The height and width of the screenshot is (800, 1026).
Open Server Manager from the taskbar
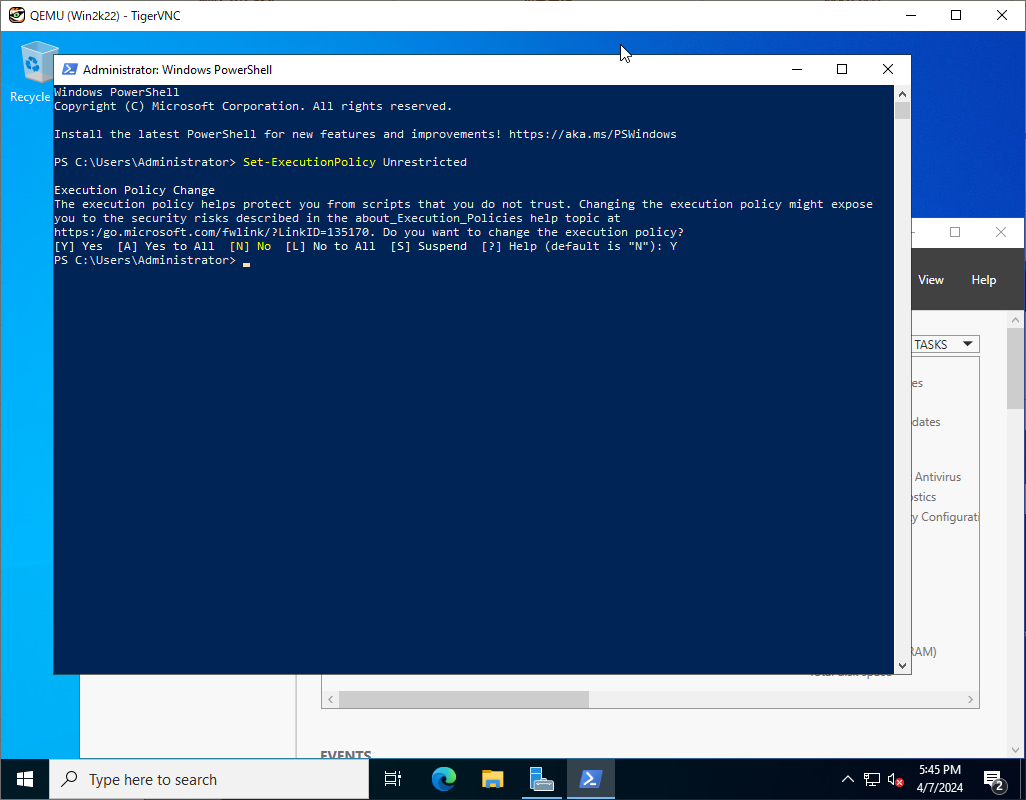click(x=541, y=779)
